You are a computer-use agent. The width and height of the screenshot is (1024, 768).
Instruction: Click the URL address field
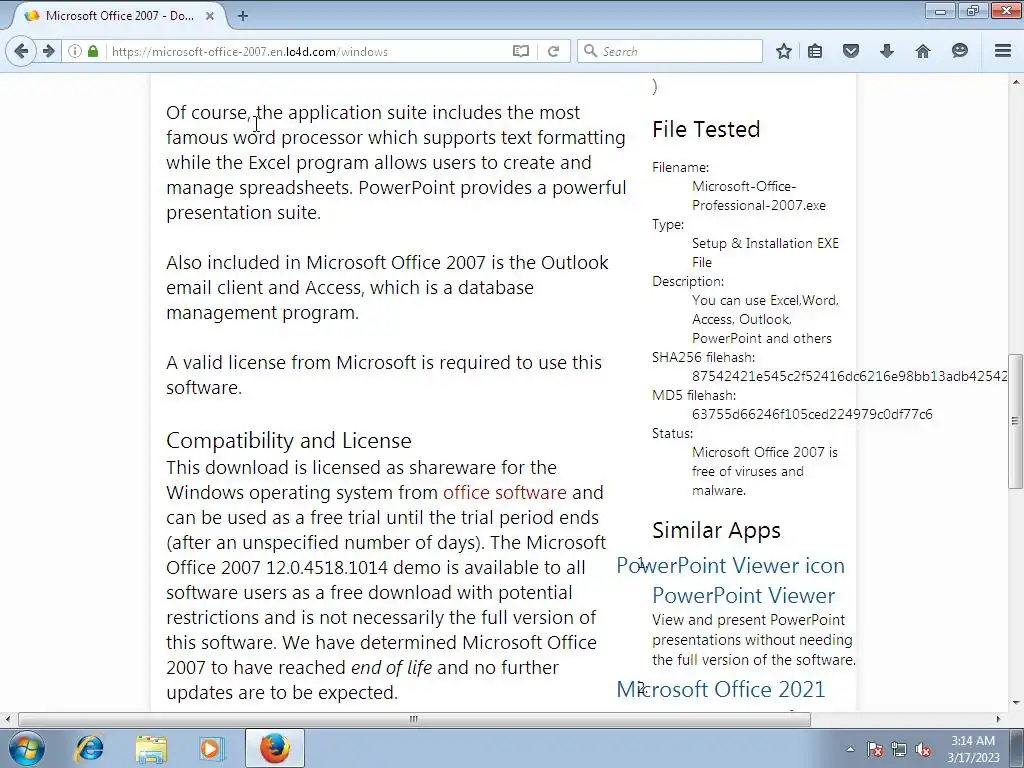[x=307, y=51]
